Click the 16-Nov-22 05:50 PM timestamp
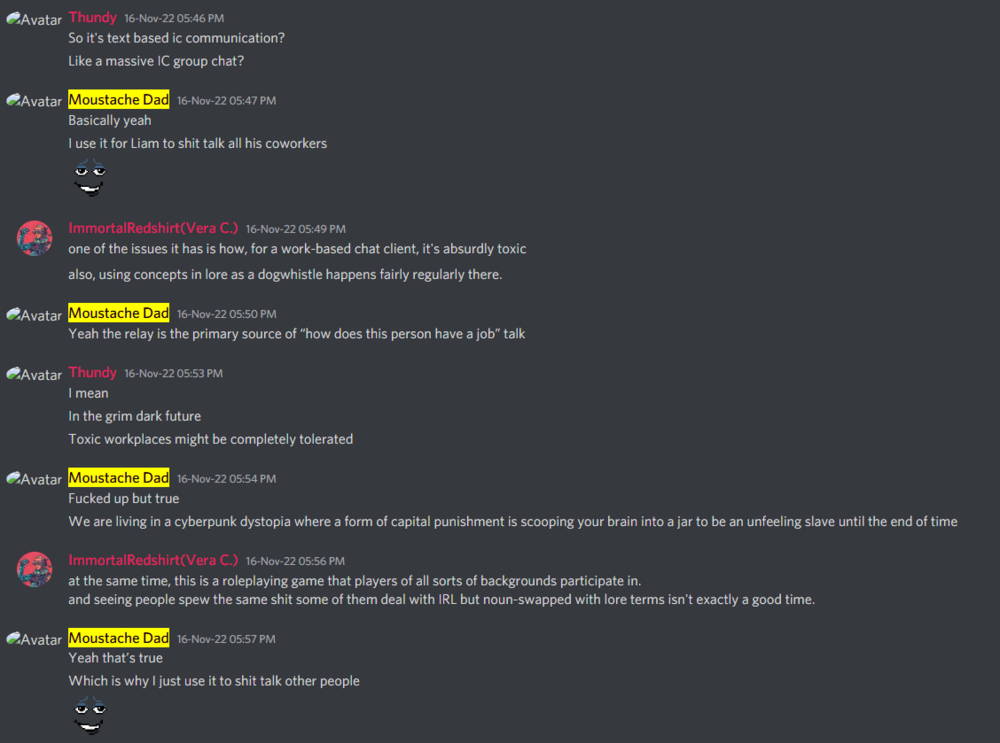This screenshot has width=1000, height=743. [x=226, y=314]
